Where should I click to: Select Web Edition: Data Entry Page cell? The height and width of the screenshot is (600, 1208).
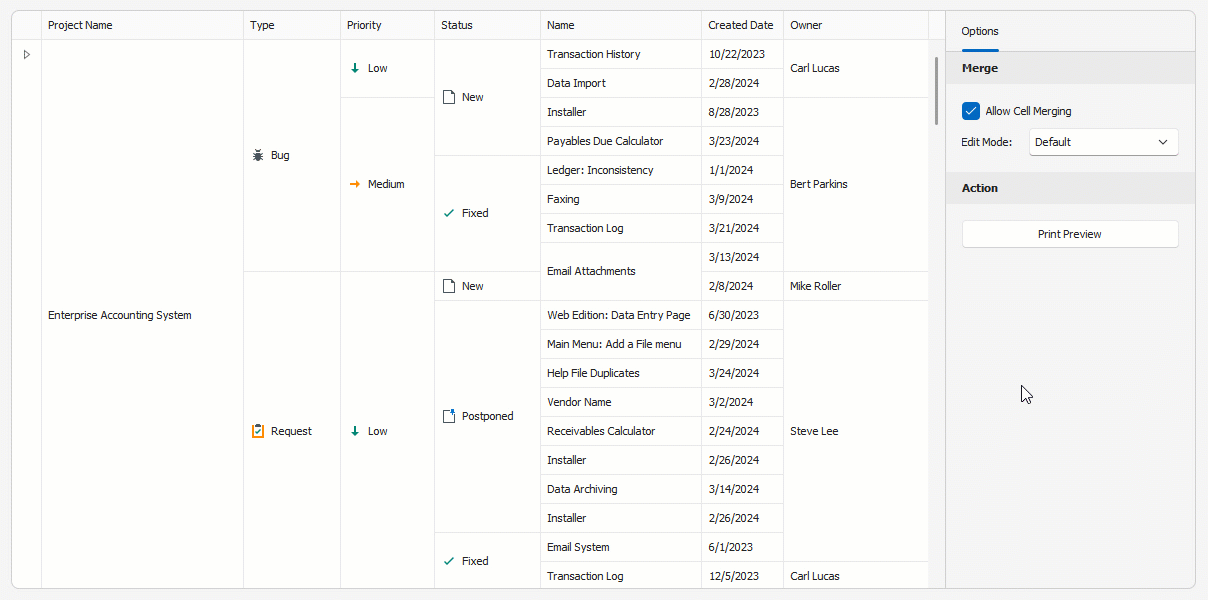click(x=621, y=315)
